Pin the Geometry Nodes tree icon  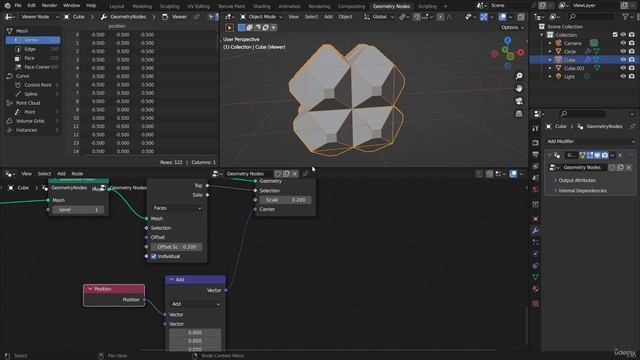coord(305,174)
